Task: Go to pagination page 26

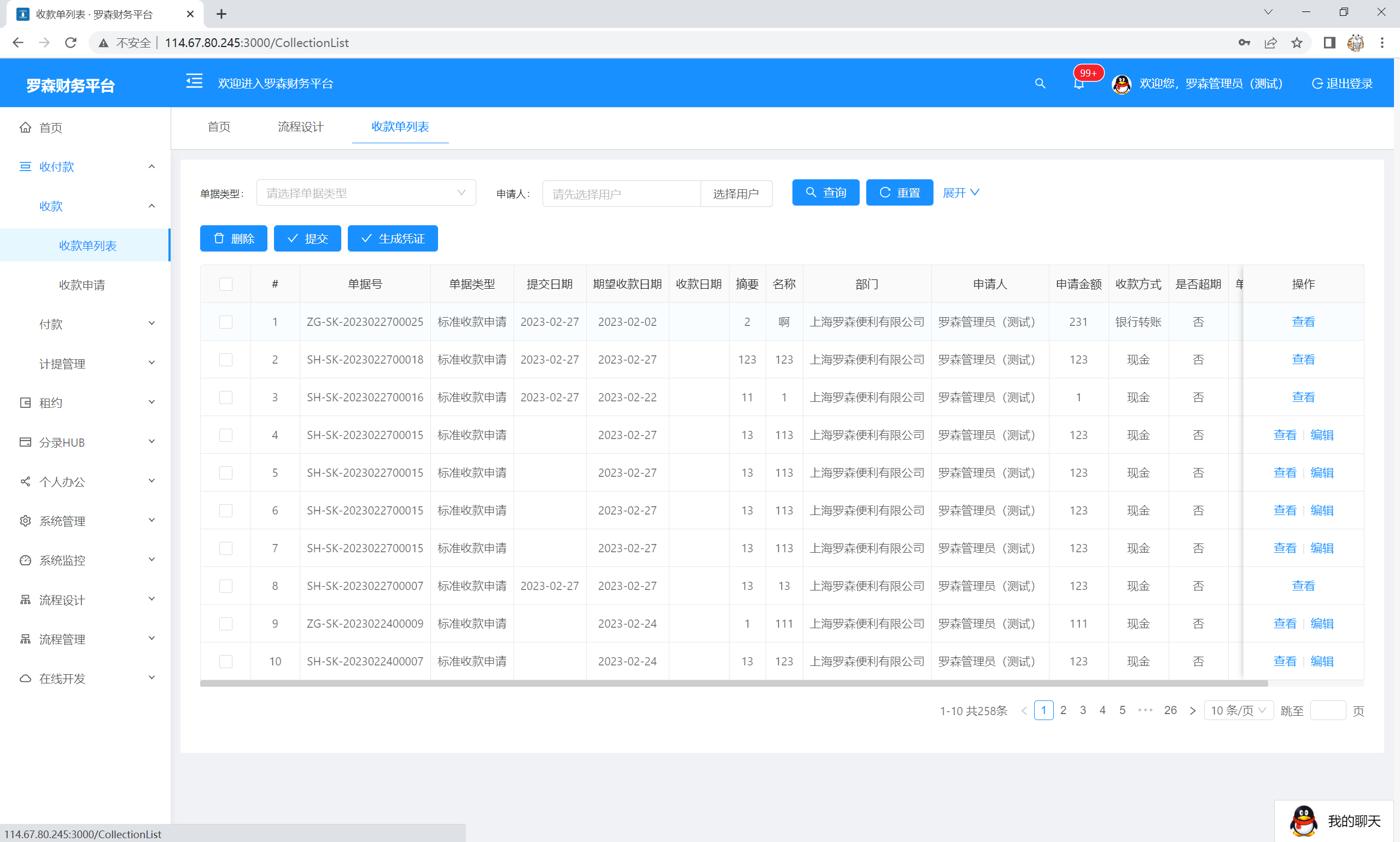Action: (x=1170, y=710)
